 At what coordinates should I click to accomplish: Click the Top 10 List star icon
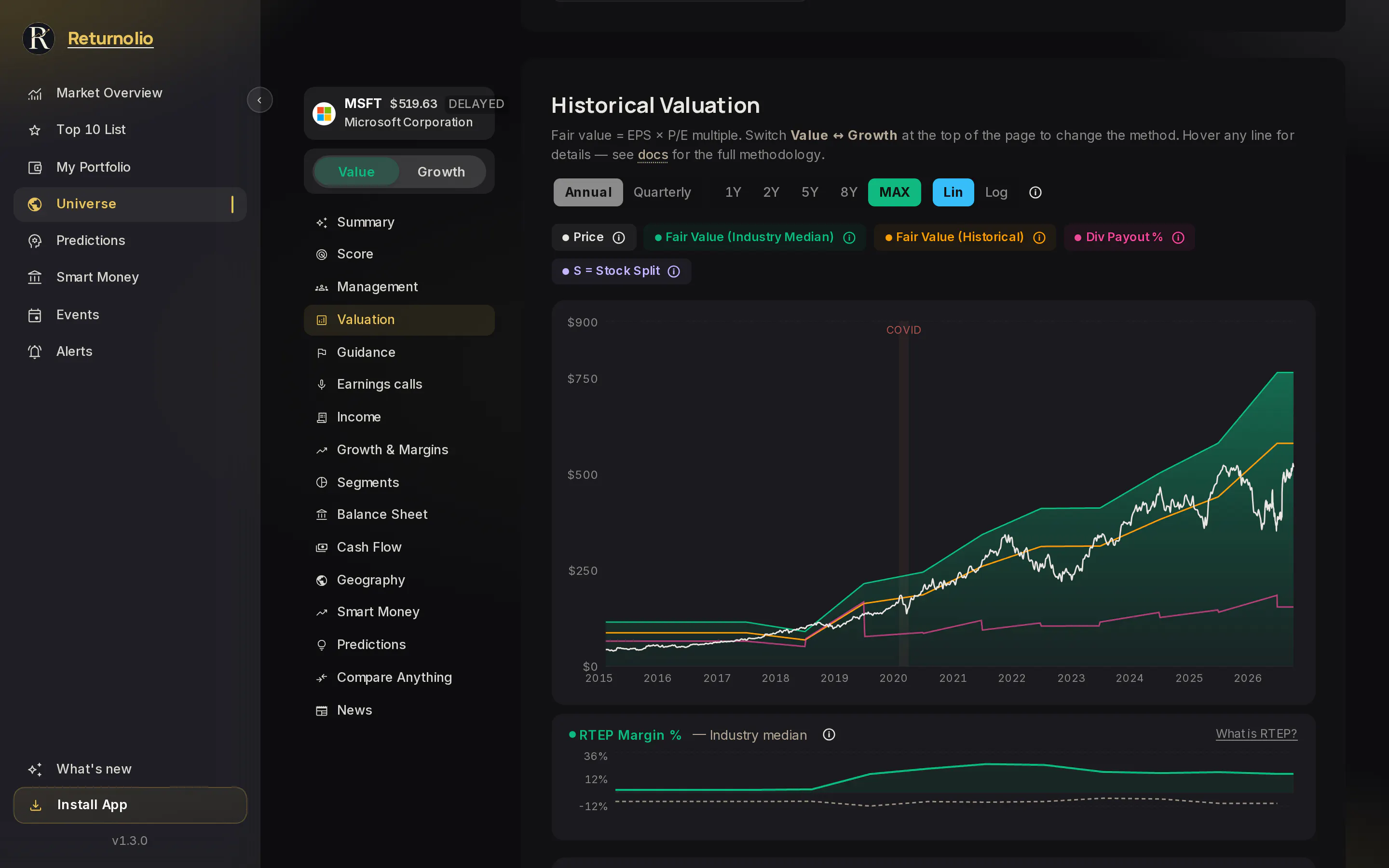click(x=35, y=130)
